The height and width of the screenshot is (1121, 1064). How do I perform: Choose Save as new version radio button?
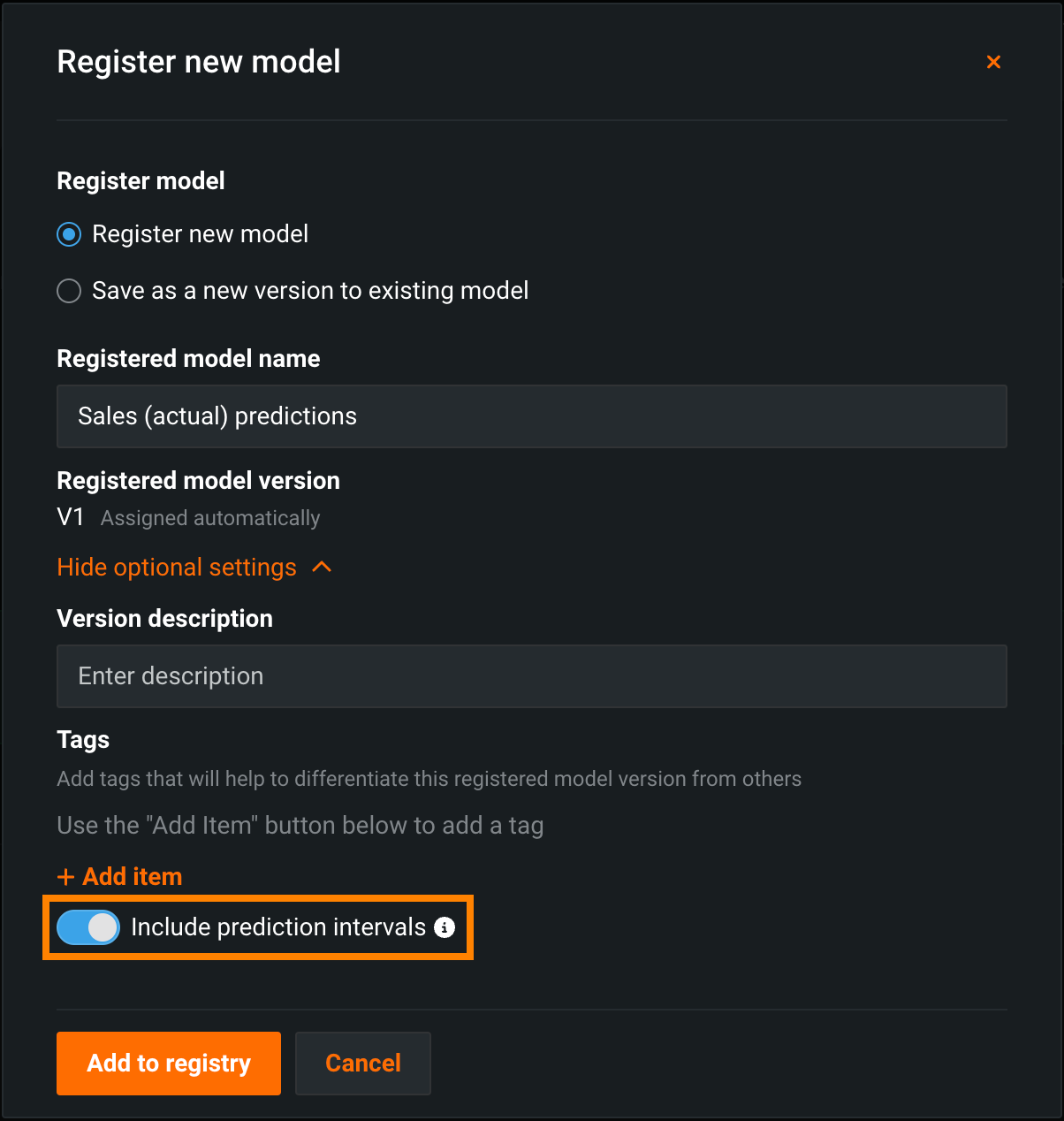(69, 291)
